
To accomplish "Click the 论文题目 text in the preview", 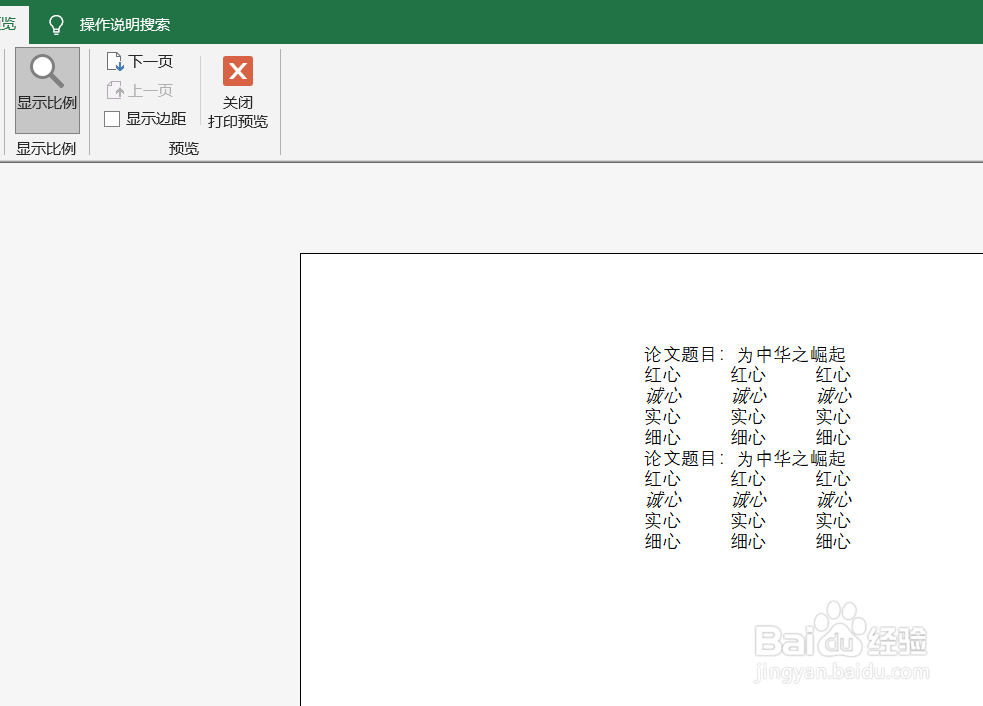I will pos(678,352).
